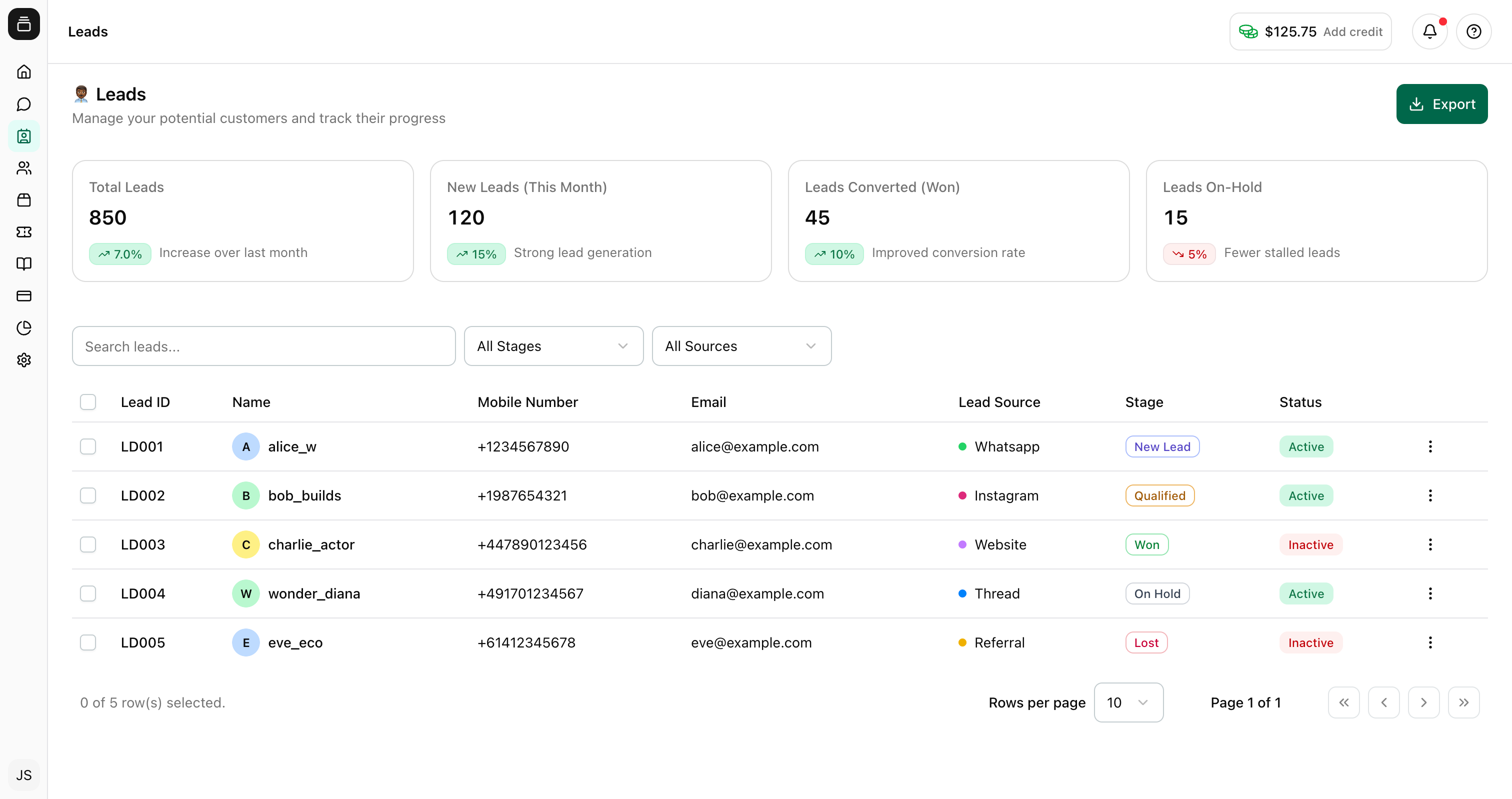Screen dimensions: 1512x799
Task: Expand the All Stages filter dropdown
Action: pos(553,346)
